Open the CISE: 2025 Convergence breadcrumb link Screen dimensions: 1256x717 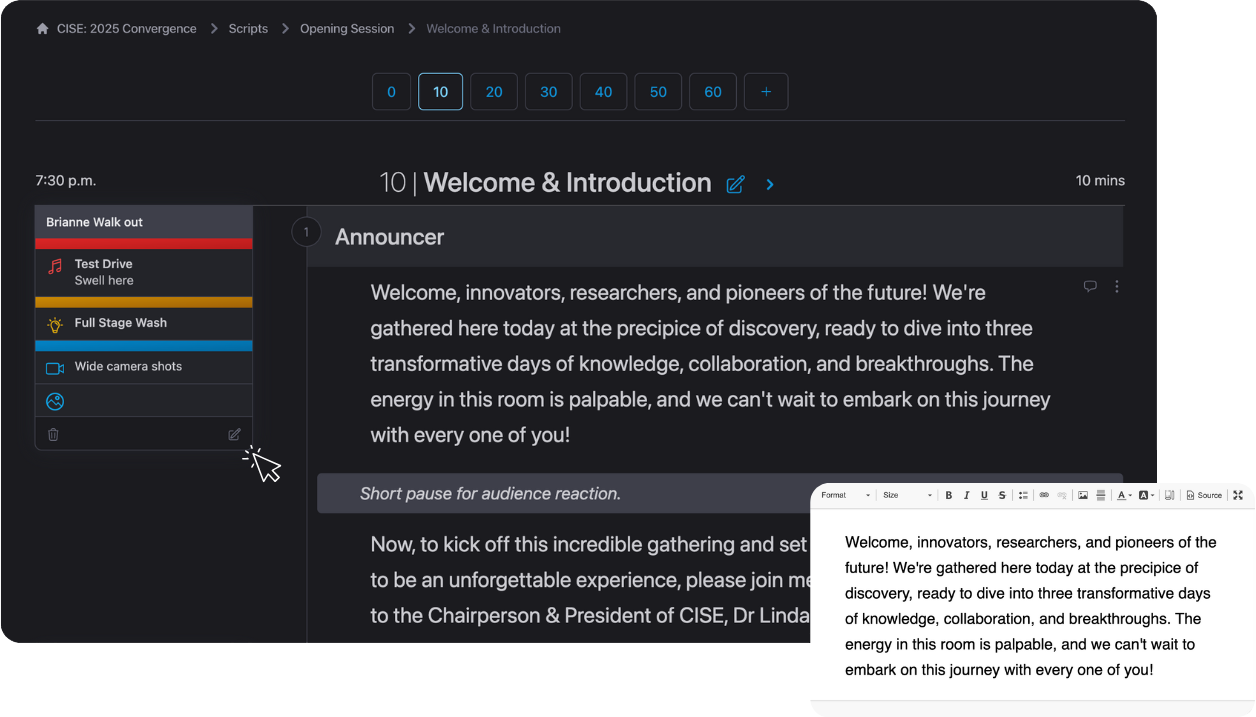pyautogui.click(x=127, y=29)
